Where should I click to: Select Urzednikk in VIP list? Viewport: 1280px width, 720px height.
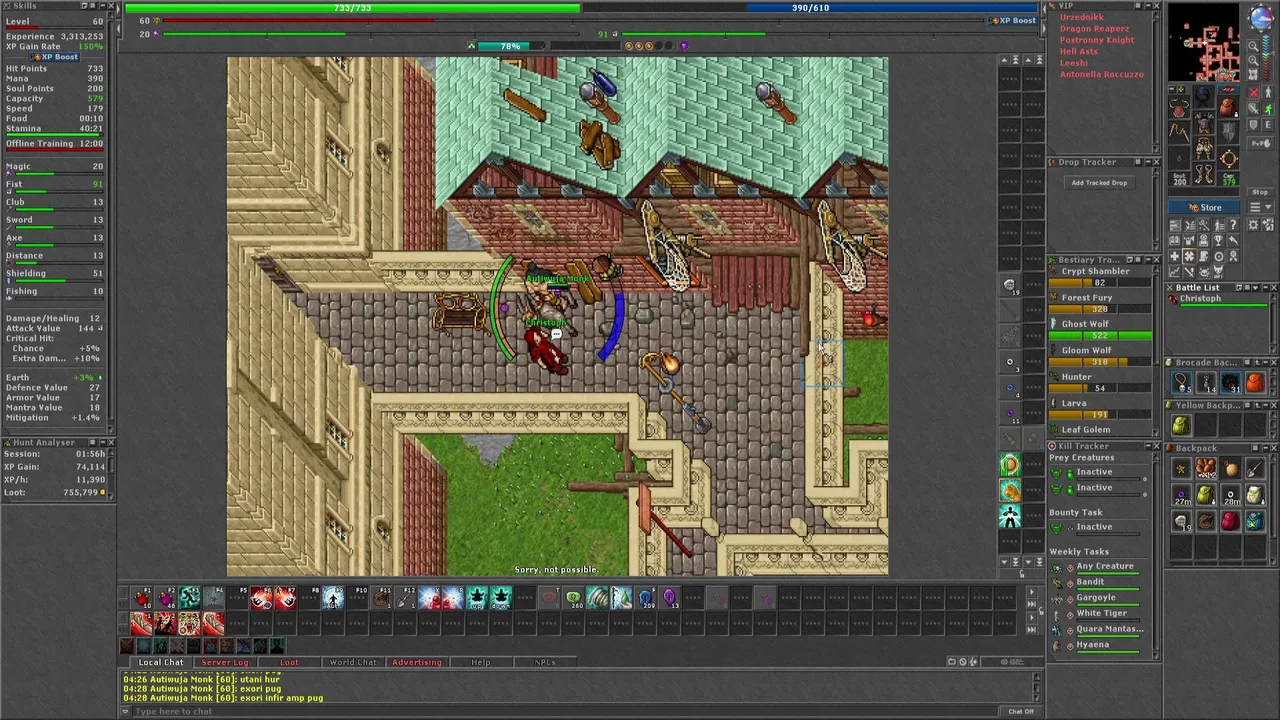(1082, 17)
